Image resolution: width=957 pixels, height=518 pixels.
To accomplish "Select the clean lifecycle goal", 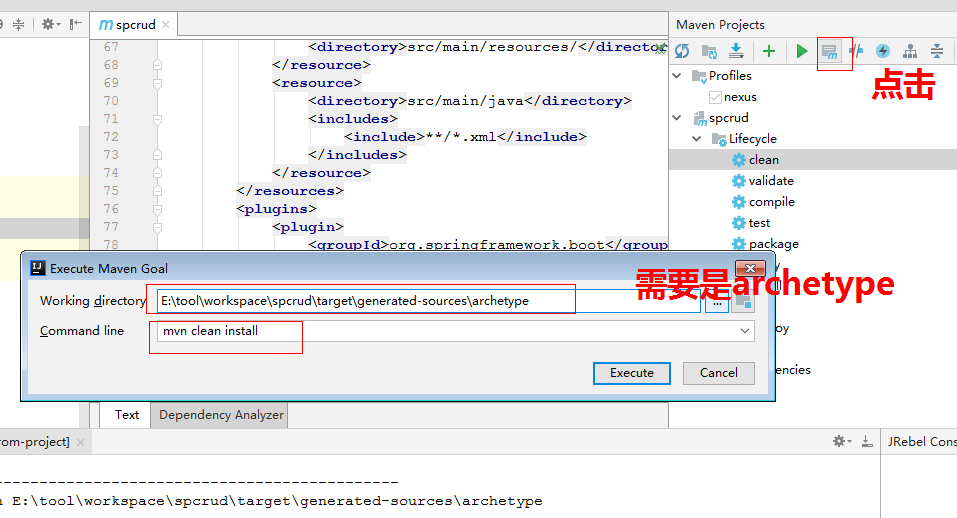I will click(764, 160).
